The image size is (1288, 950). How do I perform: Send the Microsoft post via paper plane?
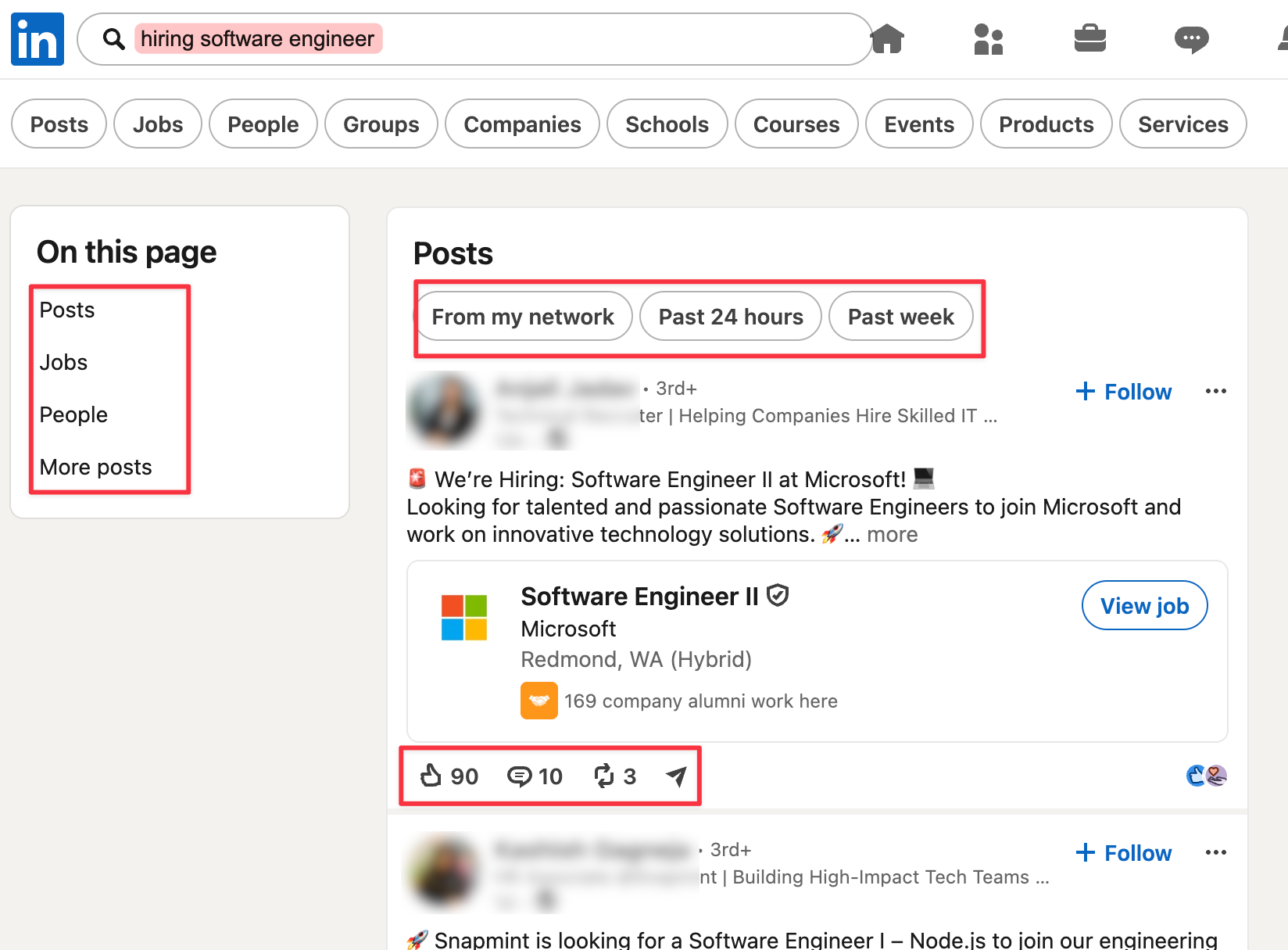[x=676, y=776]
